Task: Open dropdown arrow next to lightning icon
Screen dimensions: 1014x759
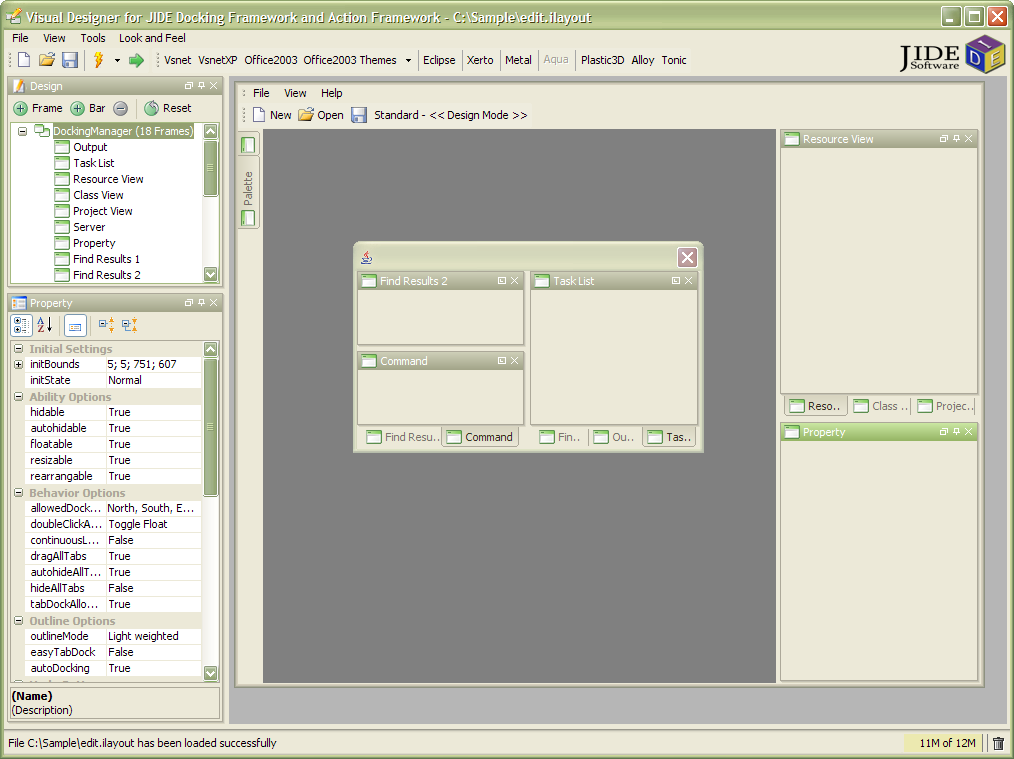Action: coord(117,61)
